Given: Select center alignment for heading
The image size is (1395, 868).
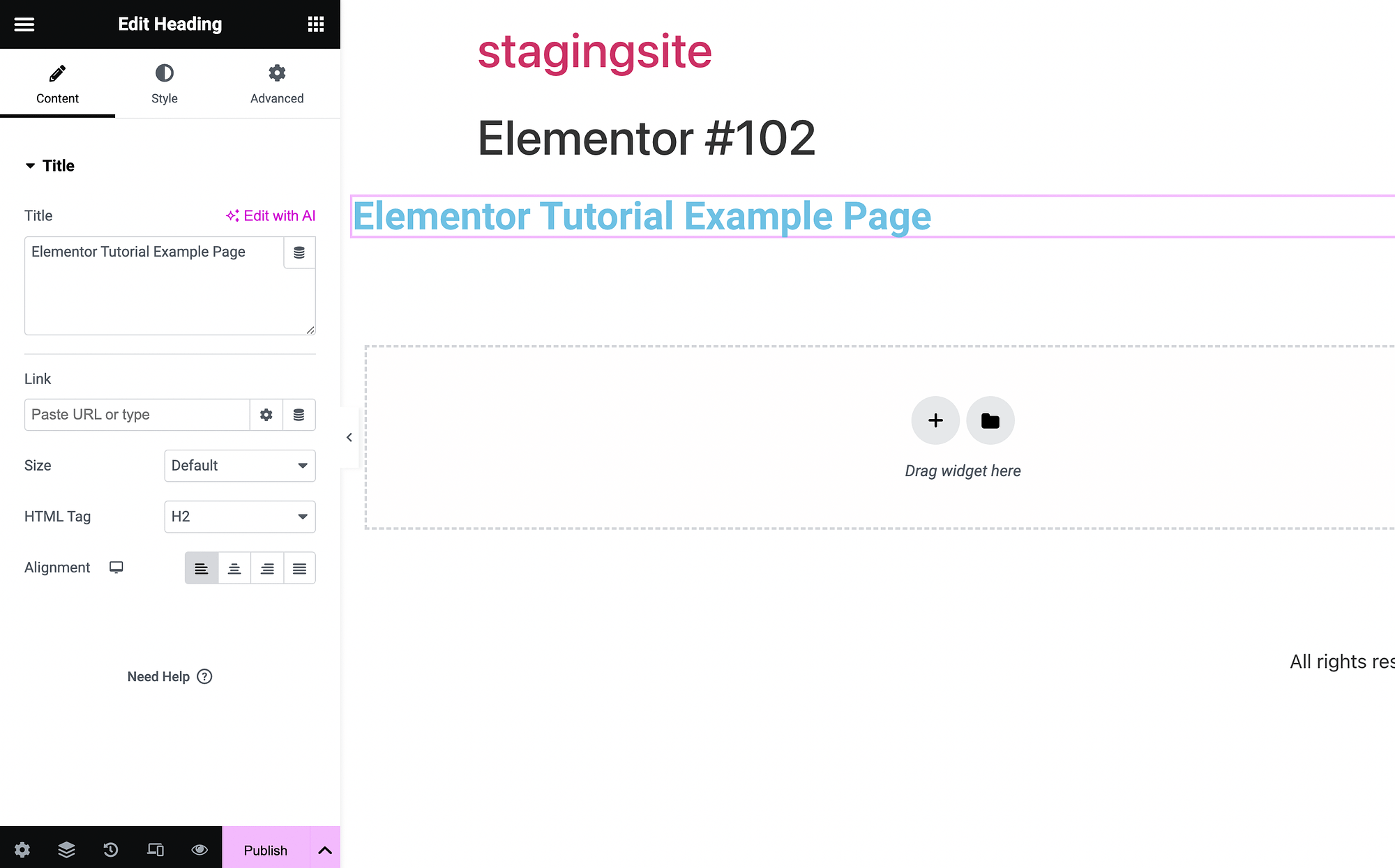Looking at the screenshot, I should click(234, 567).
